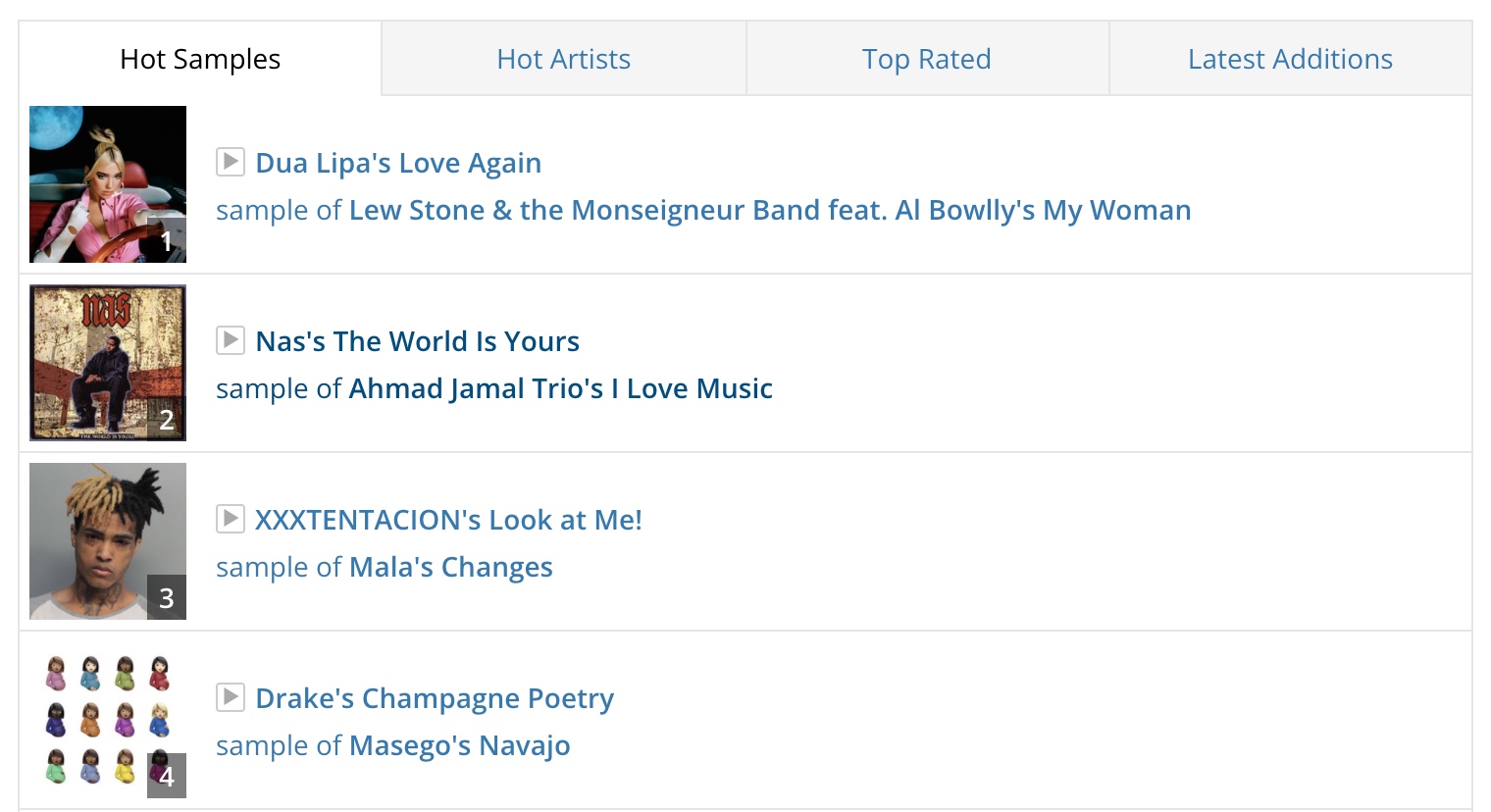Switch to the Hot Samples tab
1491x812 pixels.
pyautogui.click(x=200, y=59)
